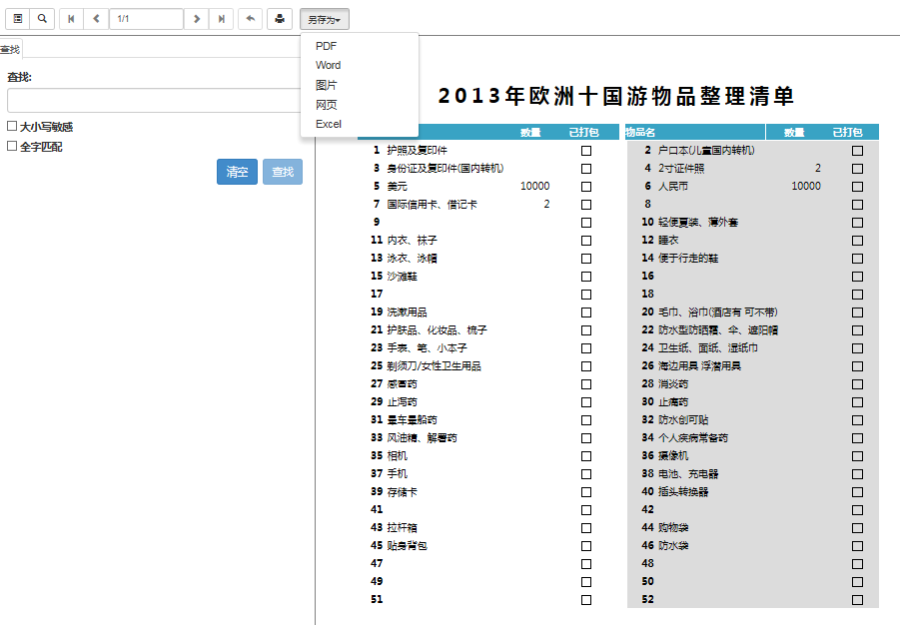Check the 已打包 box for 人民币
This screenshot has width=900, height=625.
click(857, 186)
